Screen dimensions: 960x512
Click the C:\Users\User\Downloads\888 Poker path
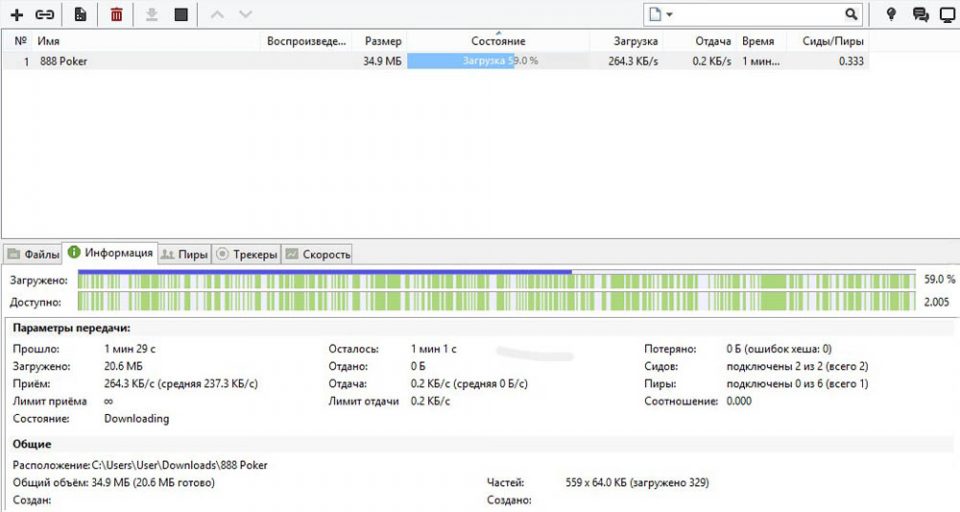179,465
